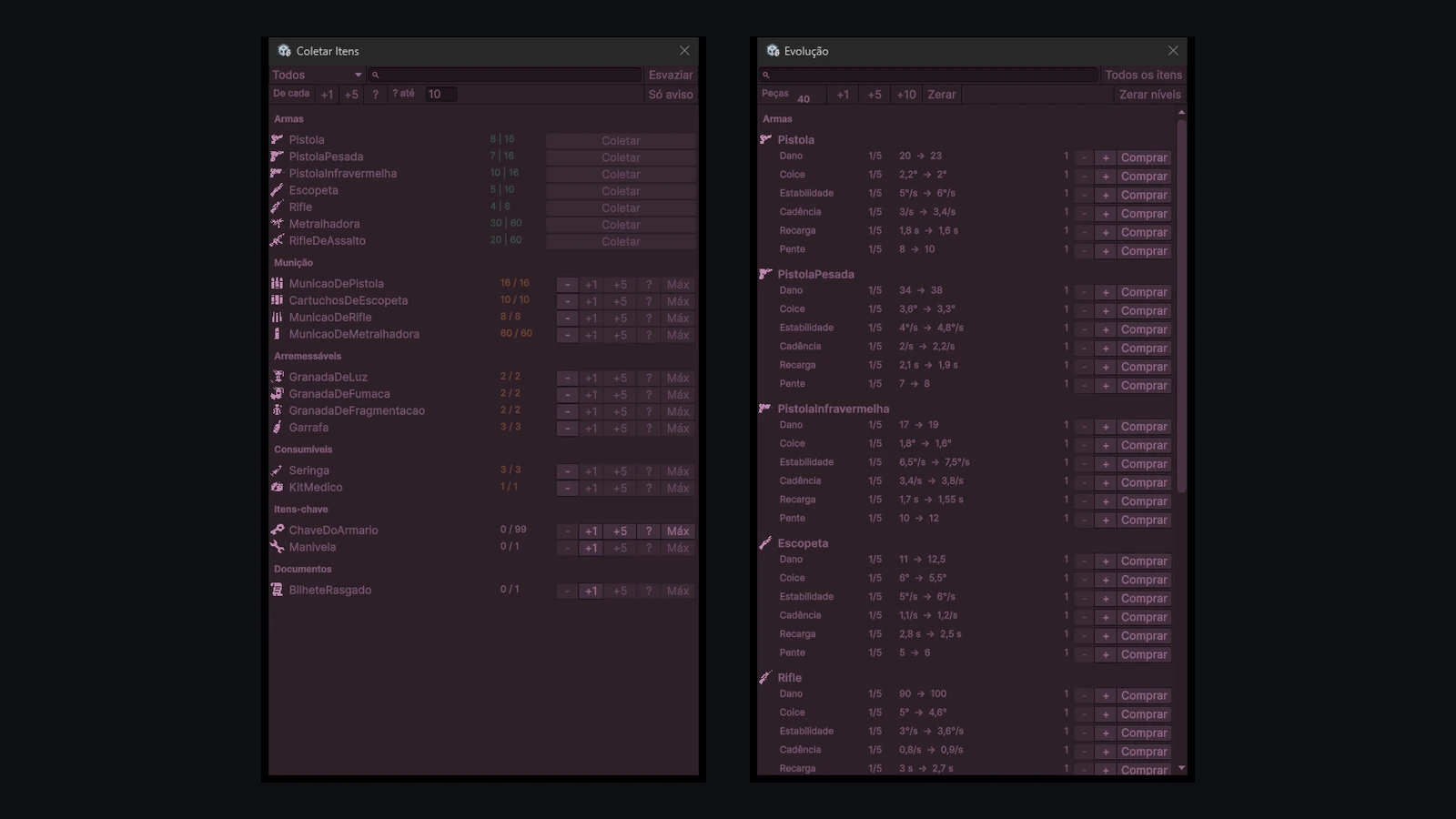Screen dimensions: 1456x819
Task: Click the Só aviso button
Action: tap(671, 95)
